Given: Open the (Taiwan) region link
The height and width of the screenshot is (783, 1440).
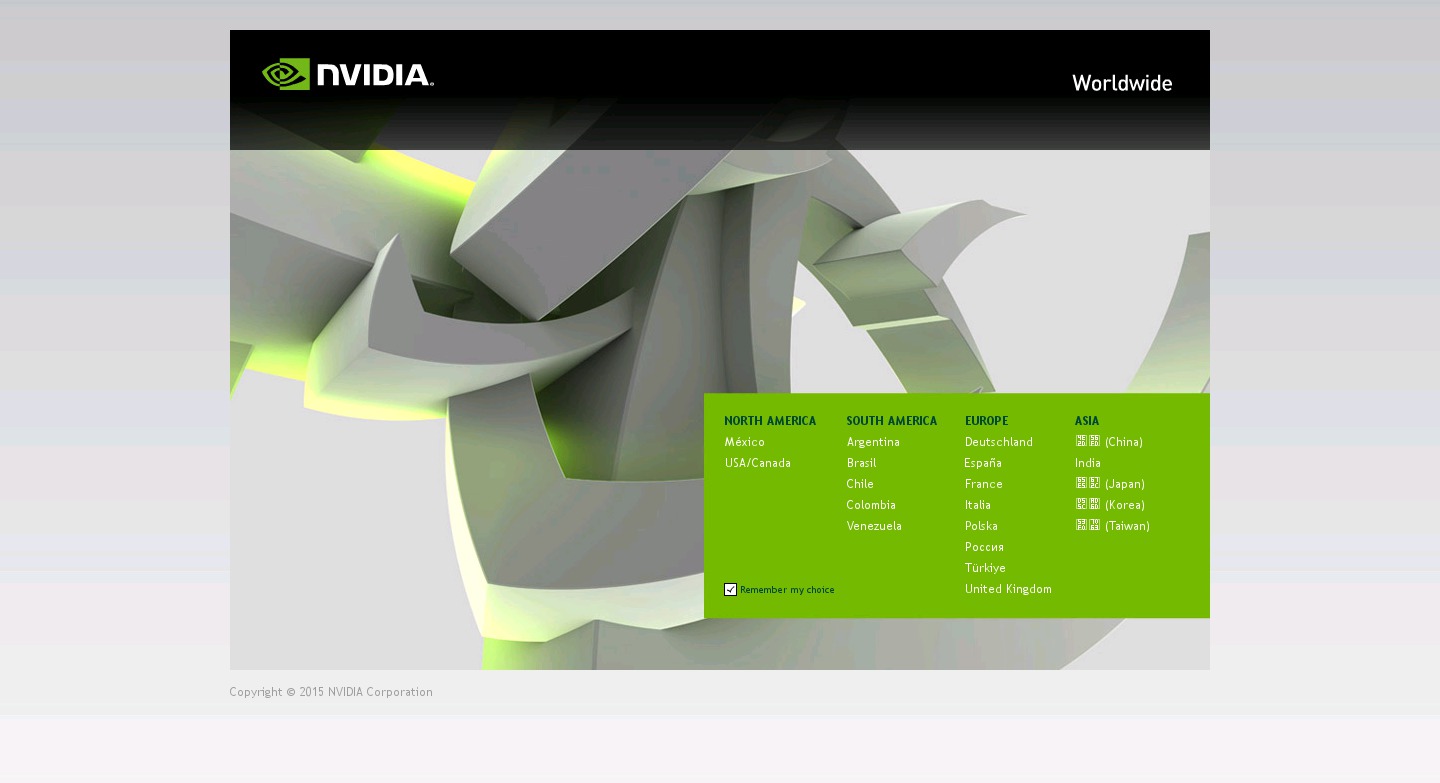Looking at the screenshot, I should (x=1112, y=526).
